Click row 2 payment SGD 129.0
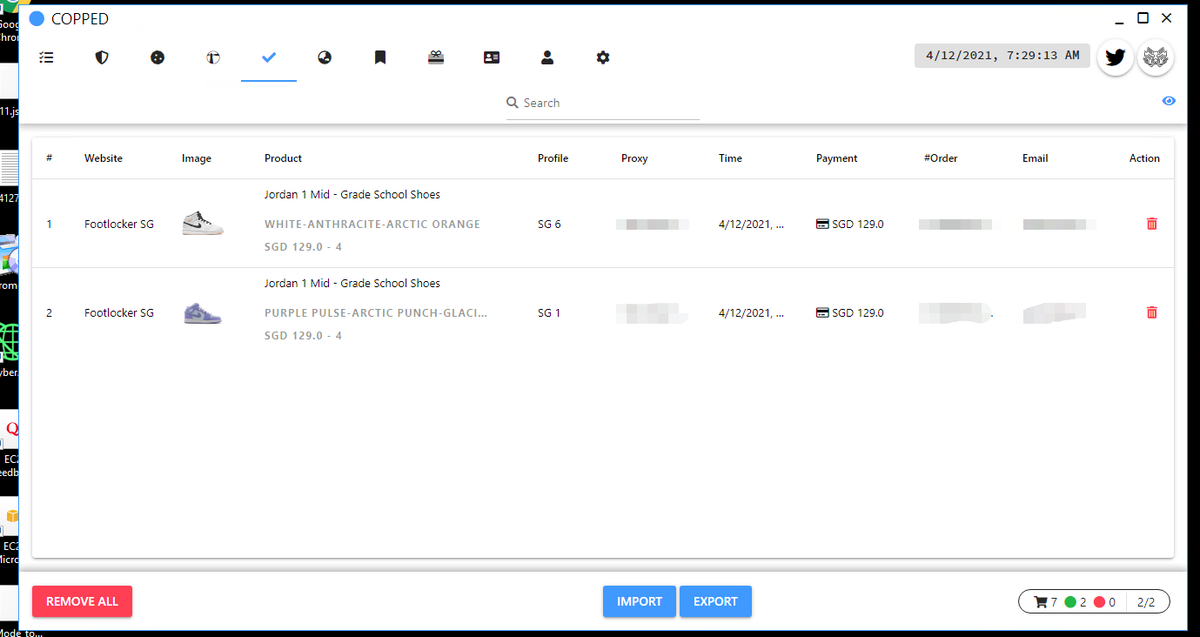Viewport: 1200px width, 637px height. (x=850, y=313)
